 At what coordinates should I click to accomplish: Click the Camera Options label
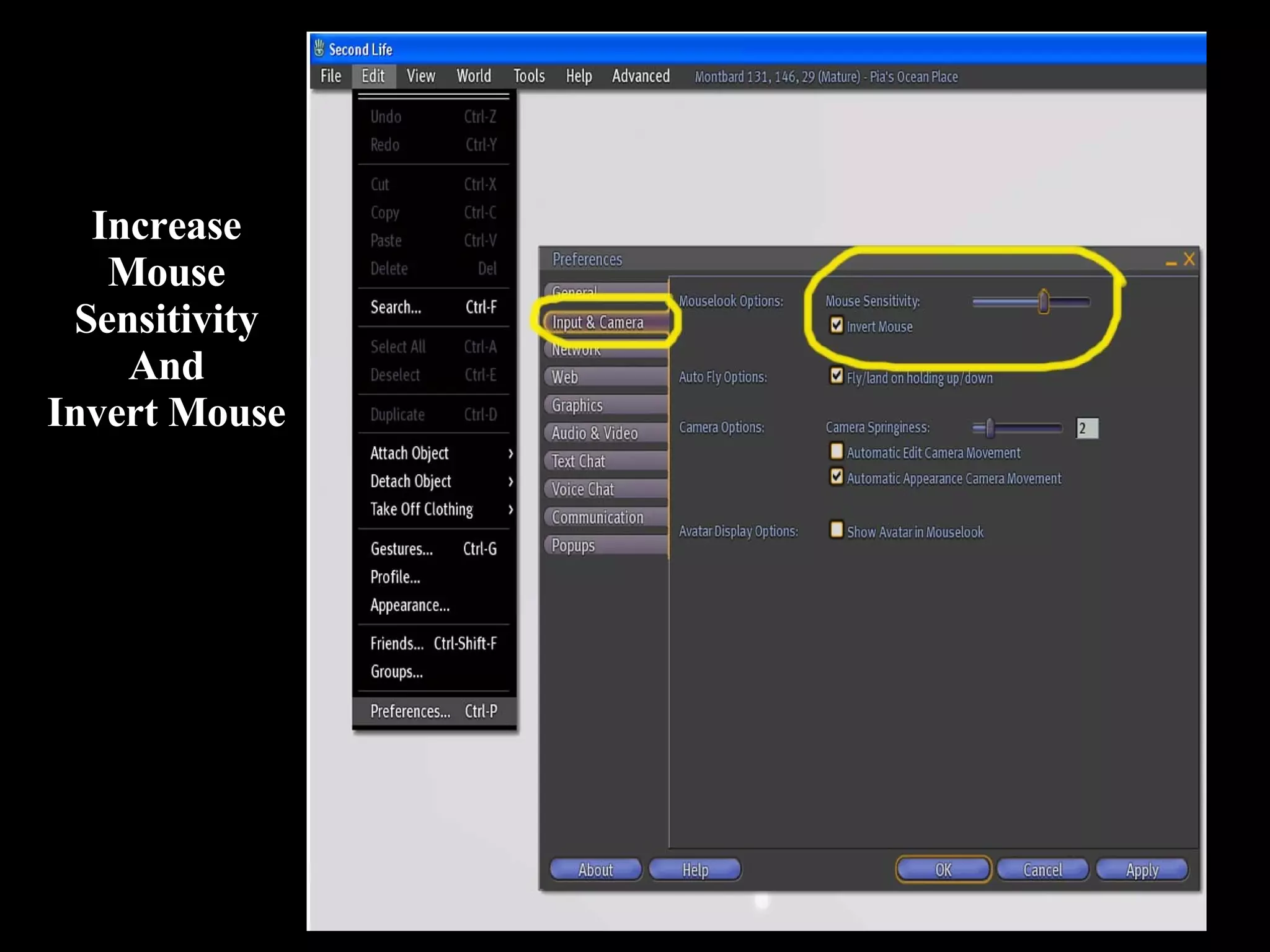(x=721, y=427)
